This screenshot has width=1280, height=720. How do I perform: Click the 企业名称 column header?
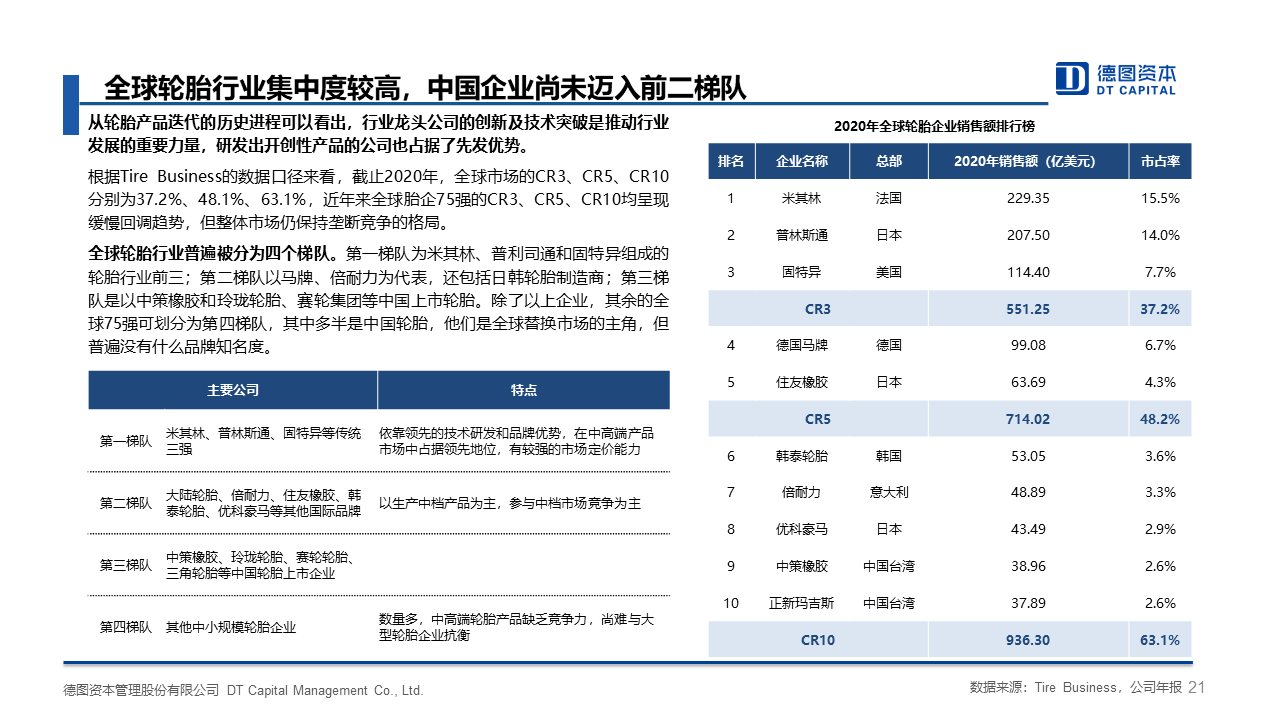801,161
